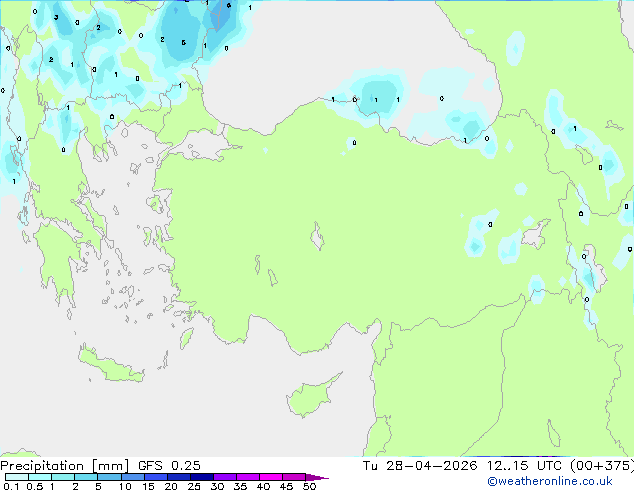This screenshot has width=634, height=490.
Task: Select the 35–40 mm legend swatch
Action: tap(247, 477)
